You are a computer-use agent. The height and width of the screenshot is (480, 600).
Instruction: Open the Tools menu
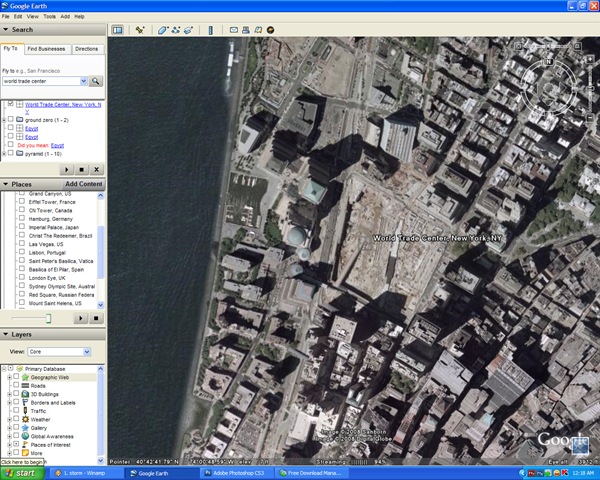click(49, 16)
